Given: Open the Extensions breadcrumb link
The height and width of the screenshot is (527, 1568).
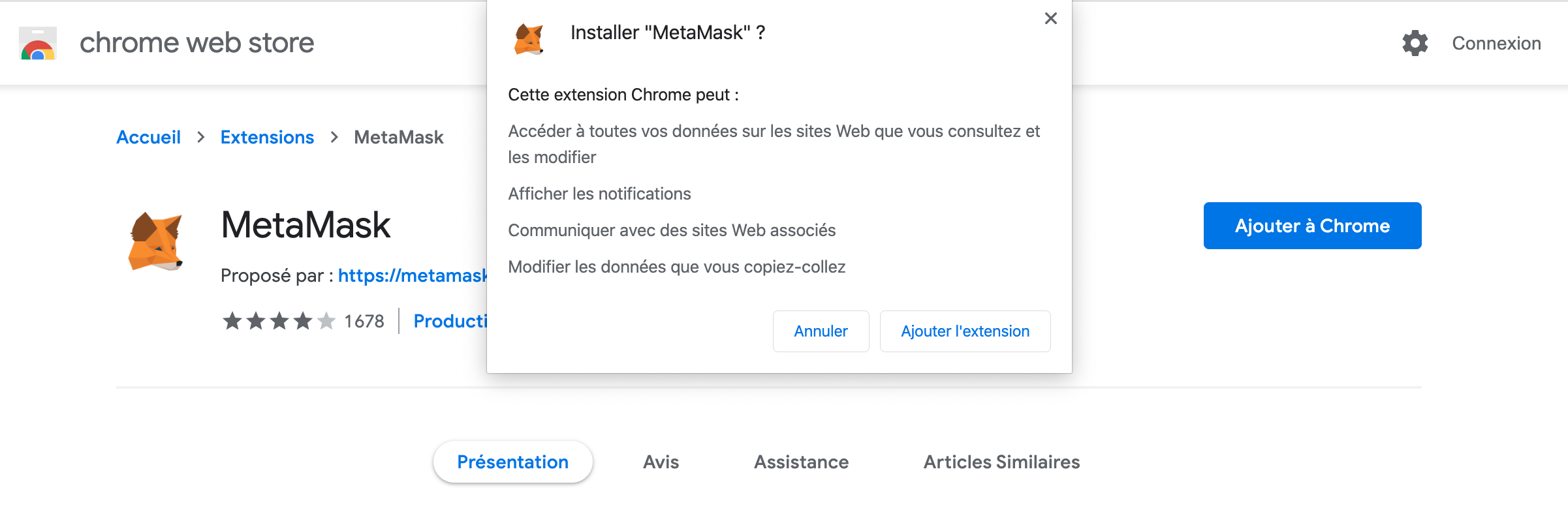Looking at the screenshot, I should [267, 137].
